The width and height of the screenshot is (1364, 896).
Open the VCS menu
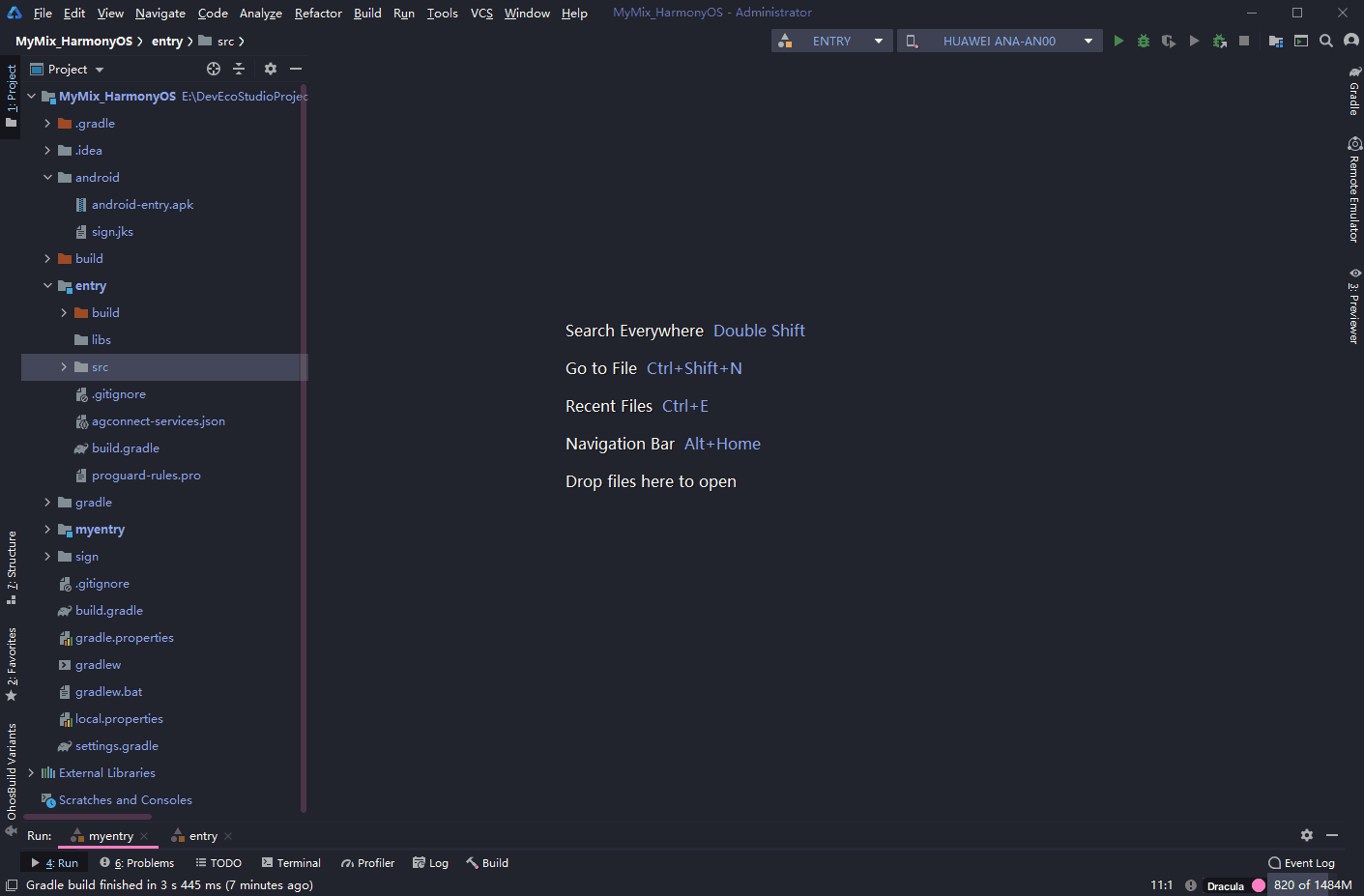(481, 13)
